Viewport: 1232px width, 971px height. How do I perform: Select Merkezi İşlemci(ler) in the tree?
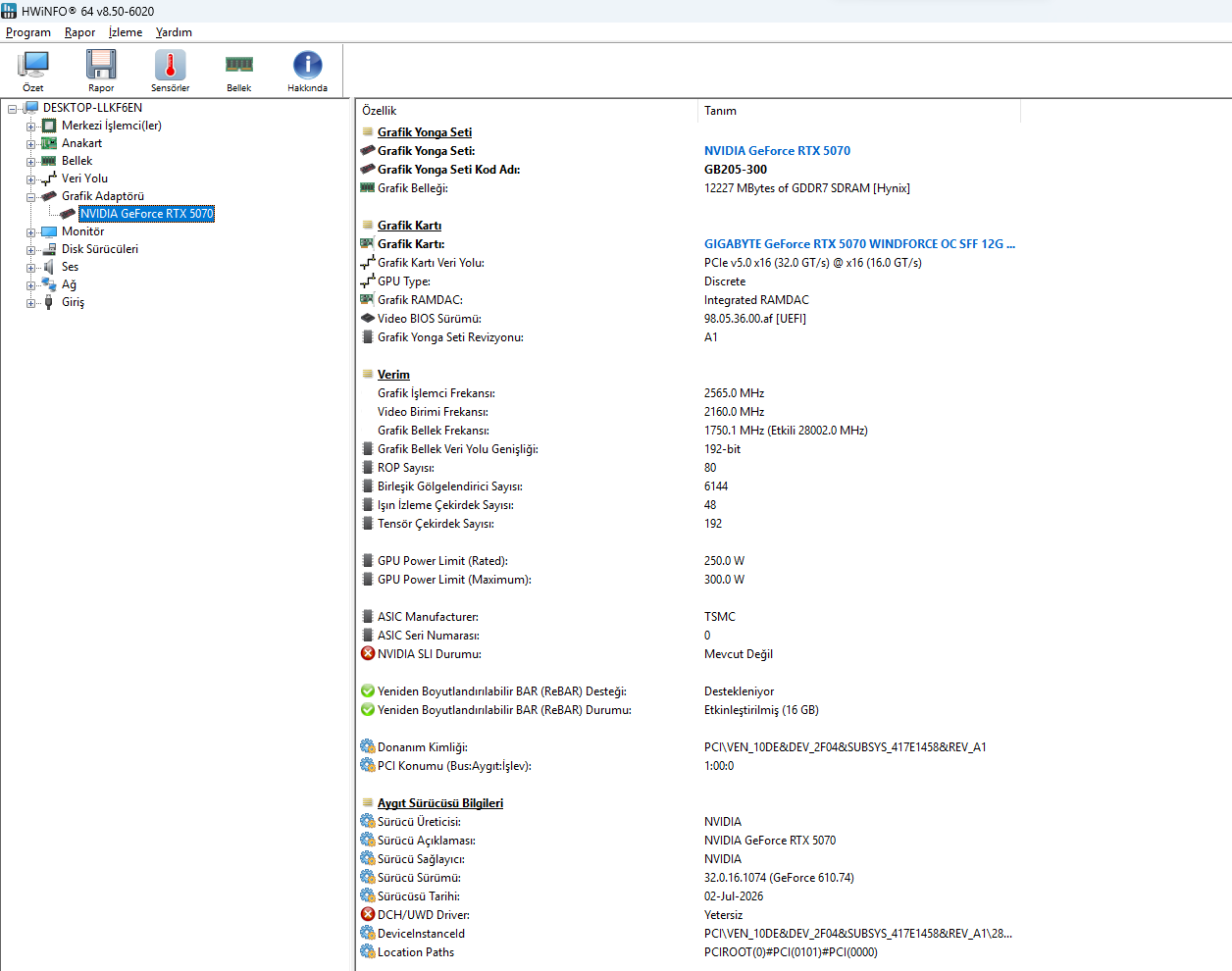tap(112, 126)
